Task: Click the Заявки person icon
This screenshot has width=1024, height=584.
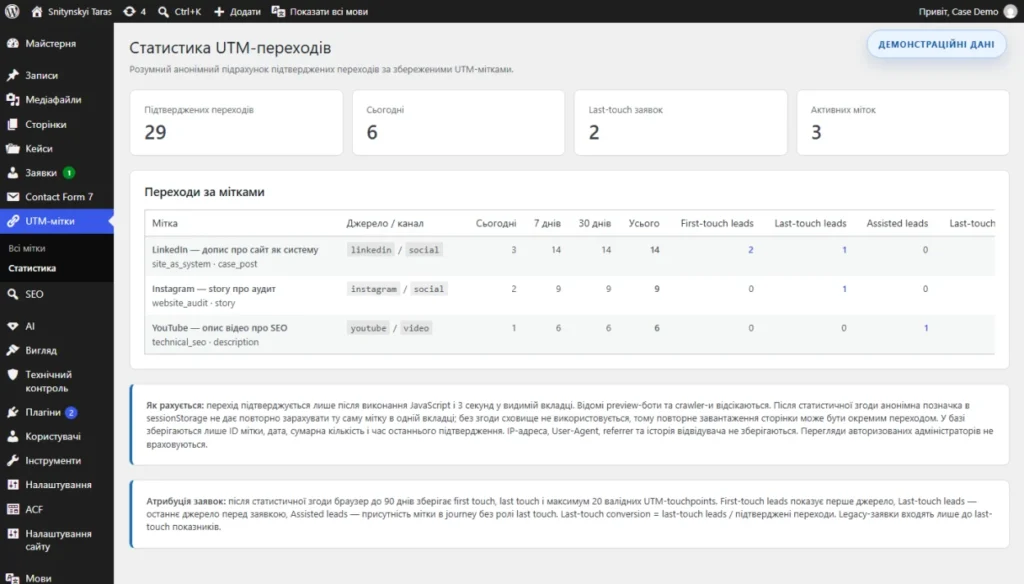Action: [x=12, y=172]
